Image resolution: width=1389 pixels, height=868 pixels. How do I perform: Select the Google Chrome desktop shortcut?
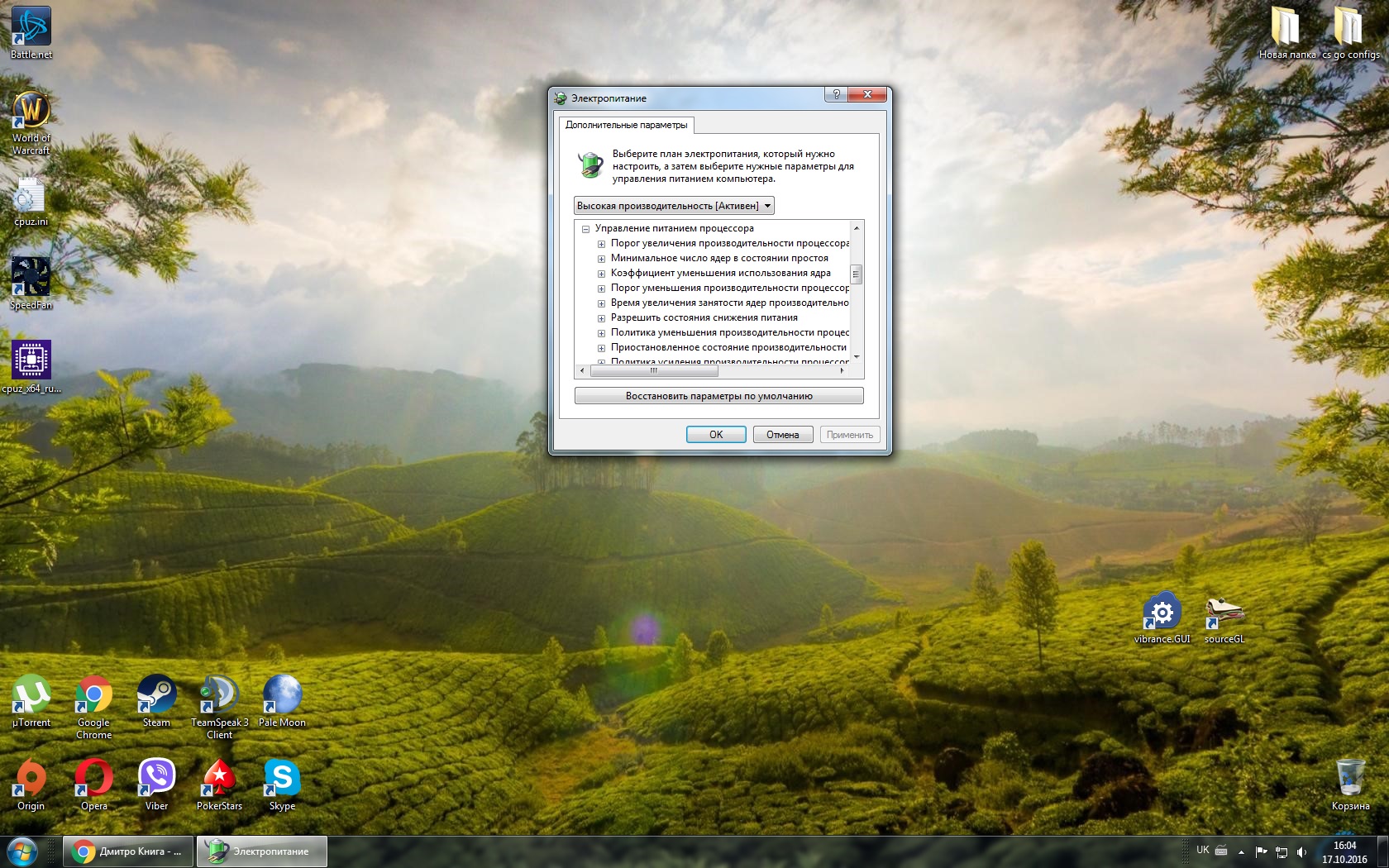tap(94, 707)
